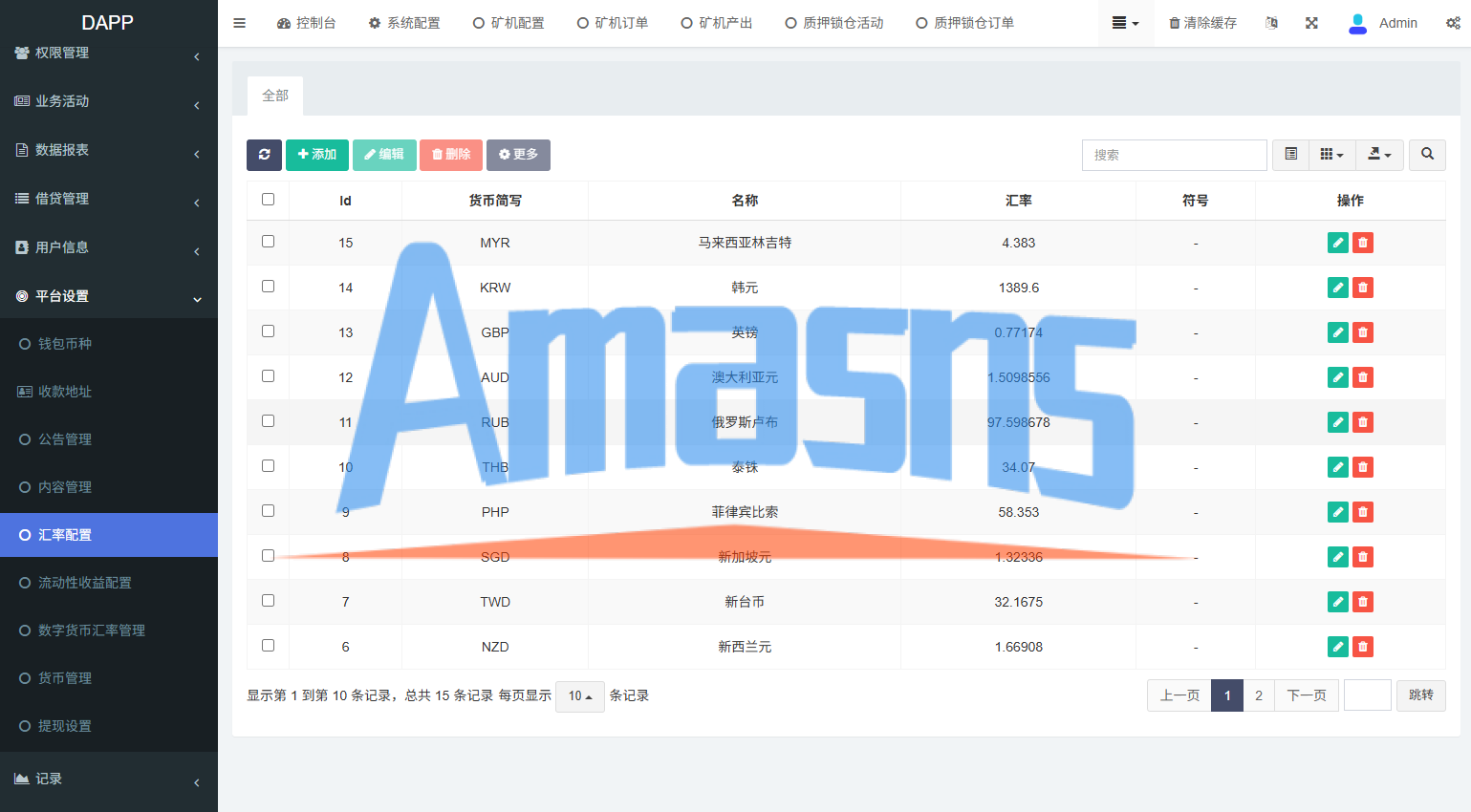Go to page 2 of records
The image size is (1471, 812).
click(1259, 695)
